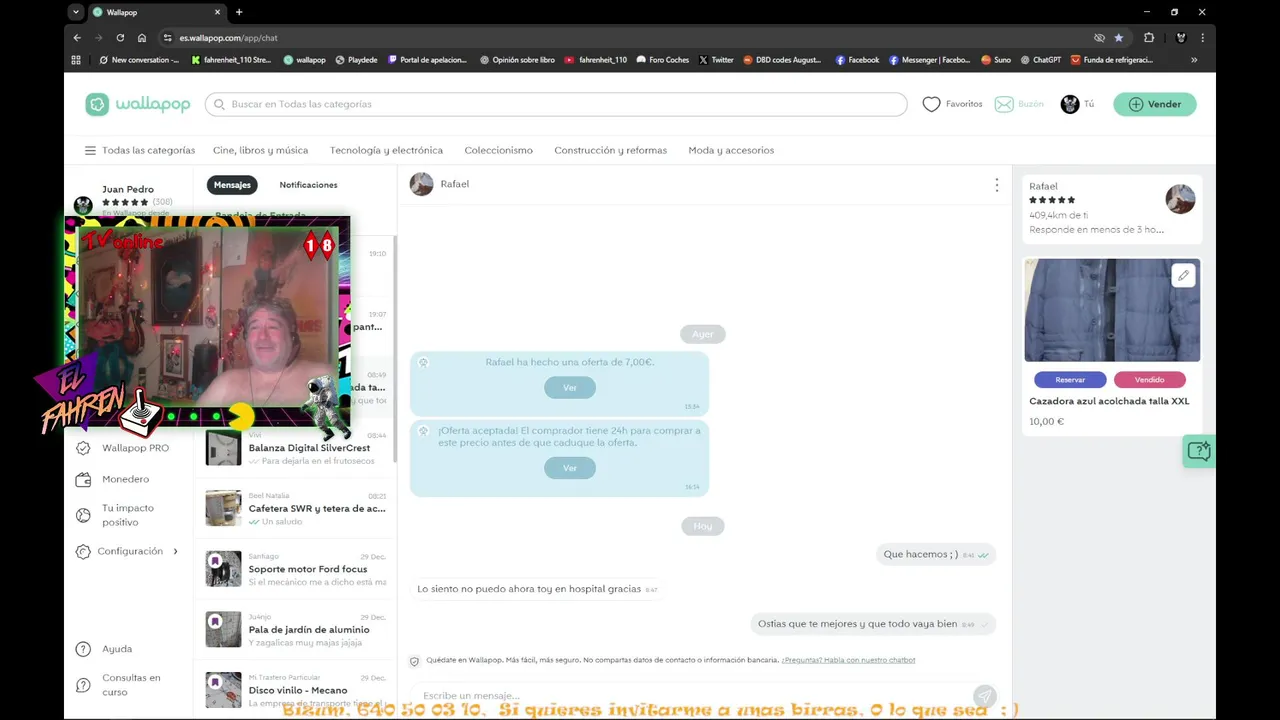Open Favoritos heart icon
Image resolution: width=1280 pixels, height=720 pixels.
pos(931,104)
